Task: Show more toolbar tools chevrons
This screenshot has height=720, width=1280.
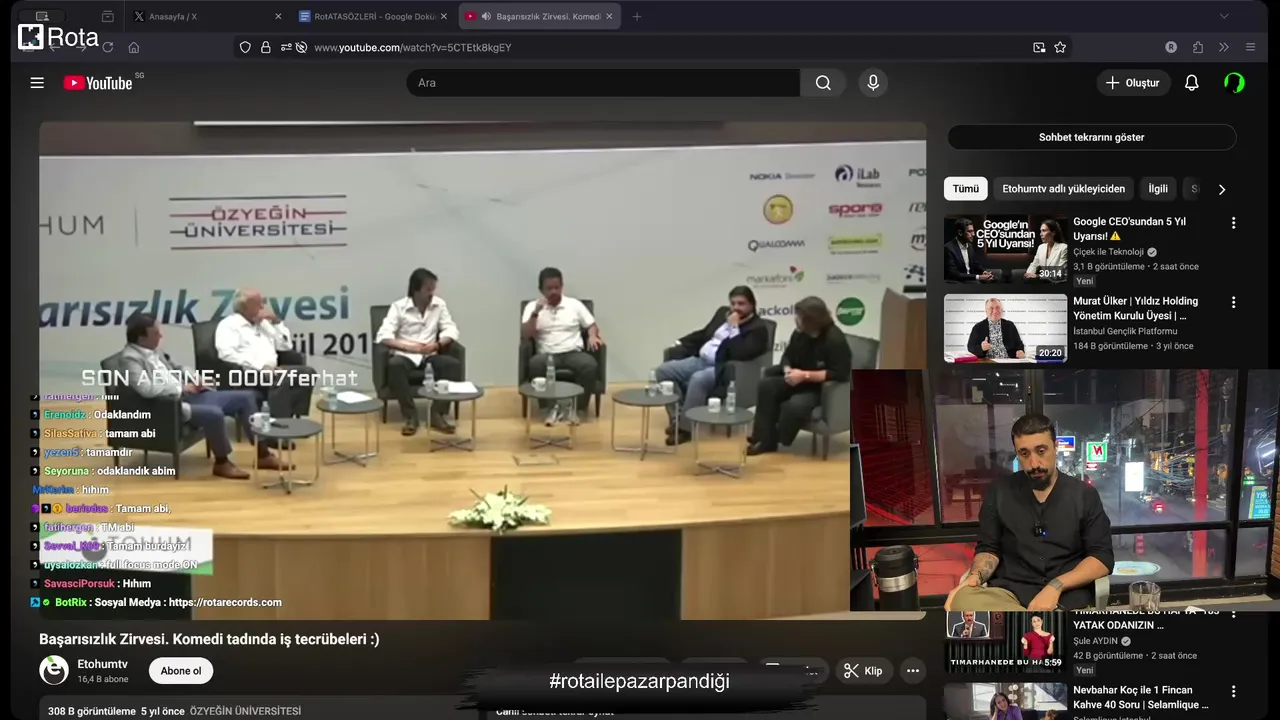Action: (1224, 47)
